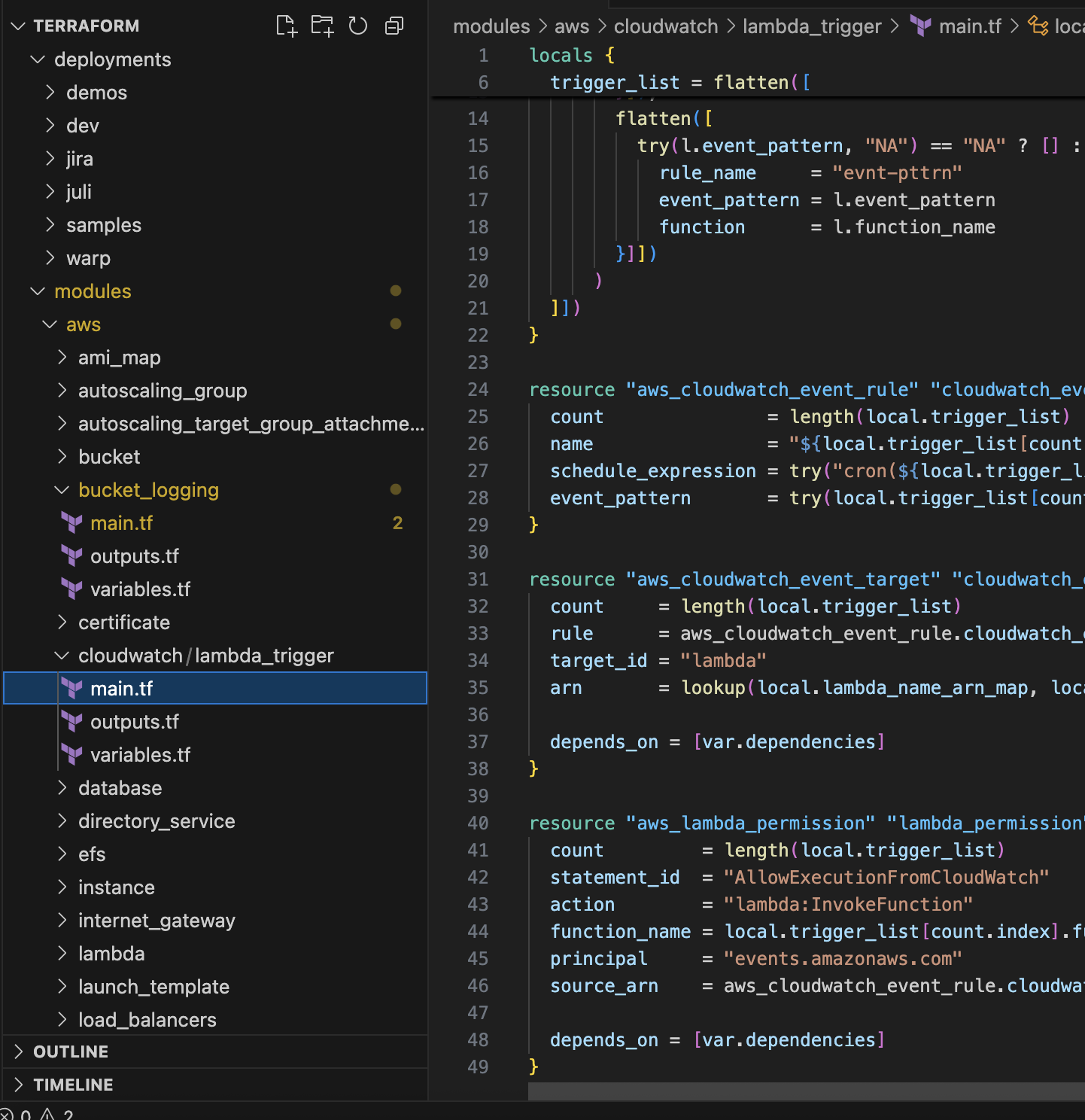Viewport: 1085px width, 1120px height.
Task: Expand the demos folder
Action: (50, 93)
